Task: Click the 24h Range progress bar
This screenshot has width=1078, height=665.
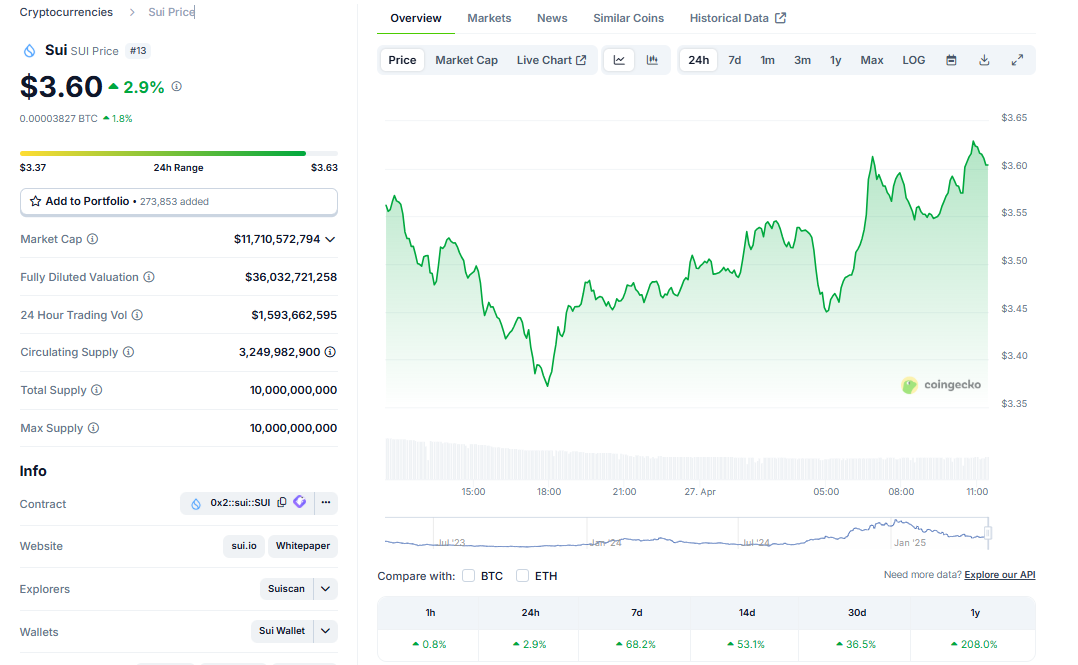Action: 179,153
